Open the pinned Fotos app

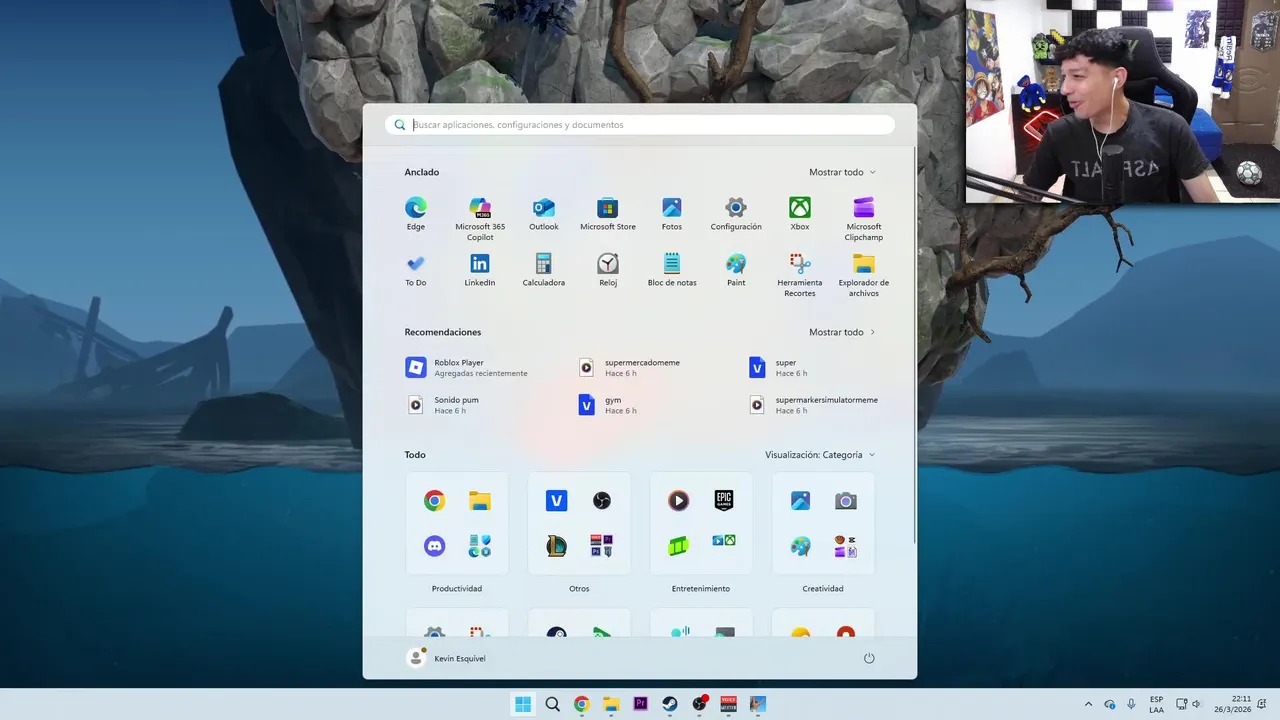point(672,214)
